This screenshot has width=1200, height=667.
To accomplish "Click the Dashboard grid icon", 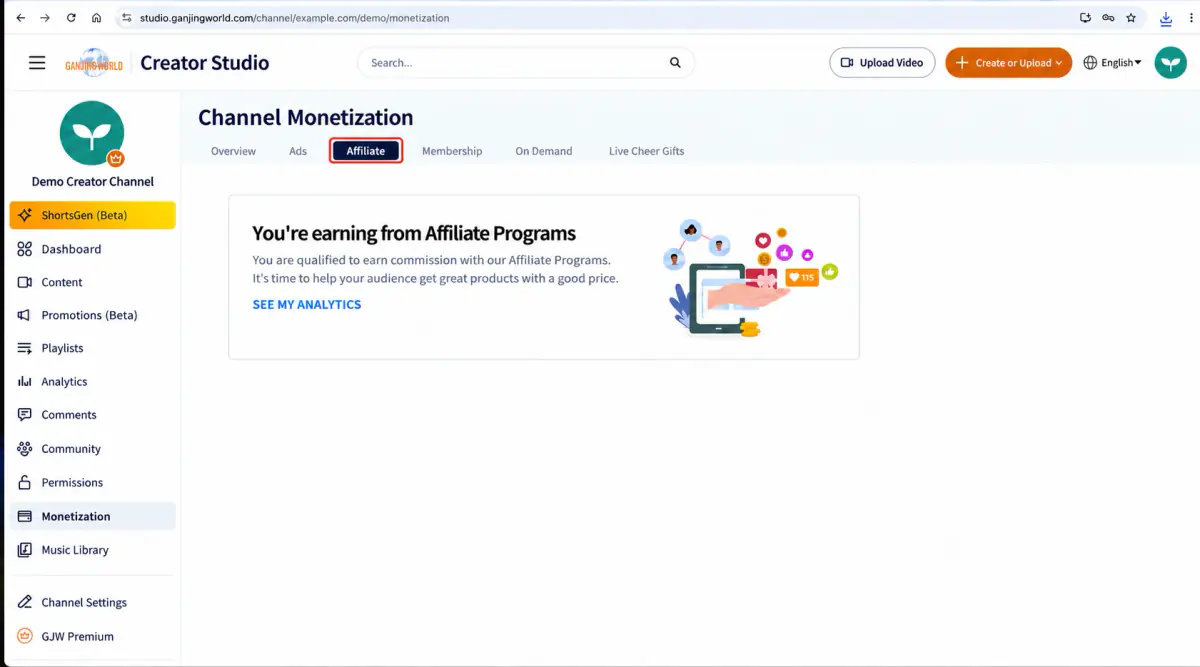I will (x=25, y=249).
